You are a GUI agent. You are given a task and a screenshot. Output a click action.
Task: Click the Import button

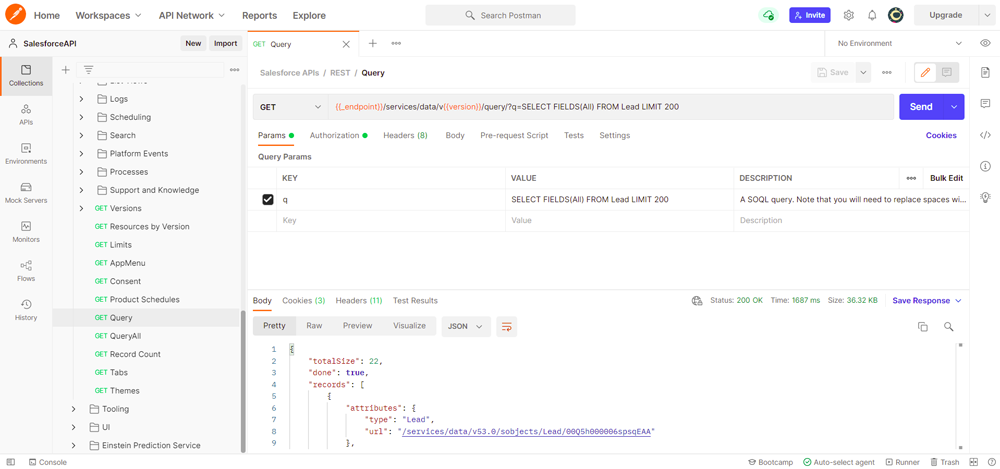click(x=225, y=43)
